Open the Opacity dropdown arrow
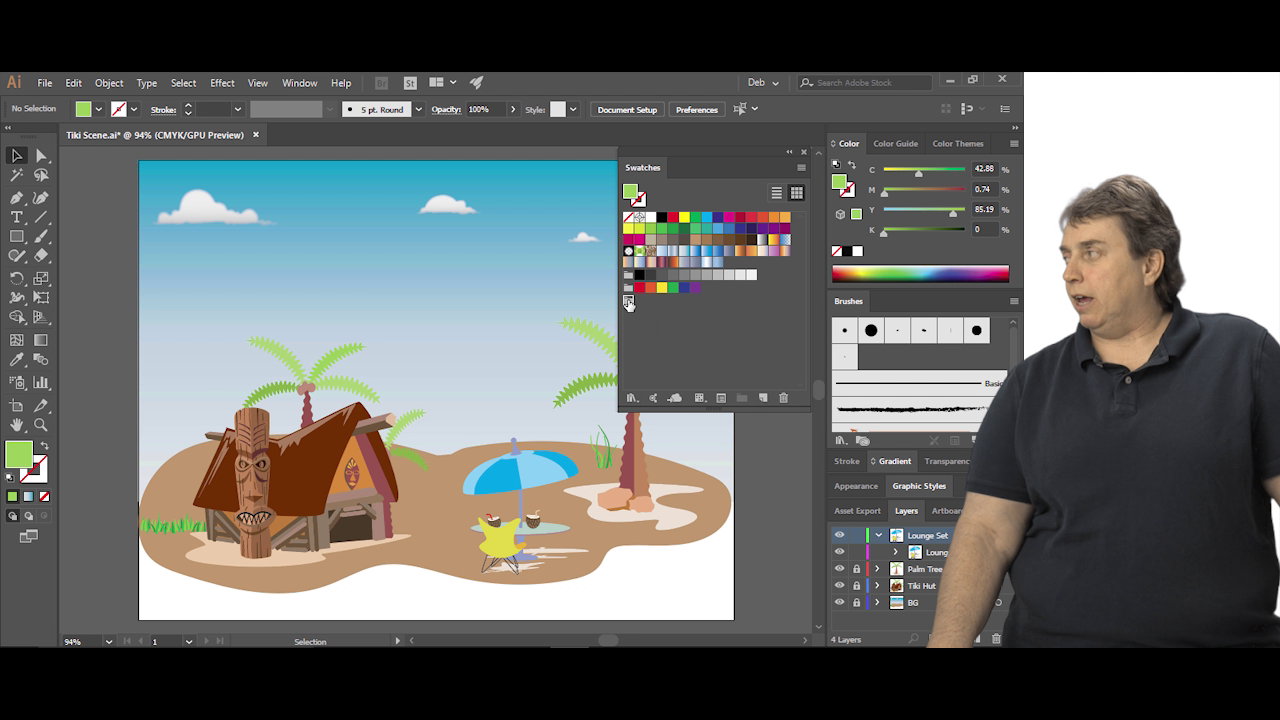Image resolution: width=1280 pixels, height=720 pixels. click(513, 109)
